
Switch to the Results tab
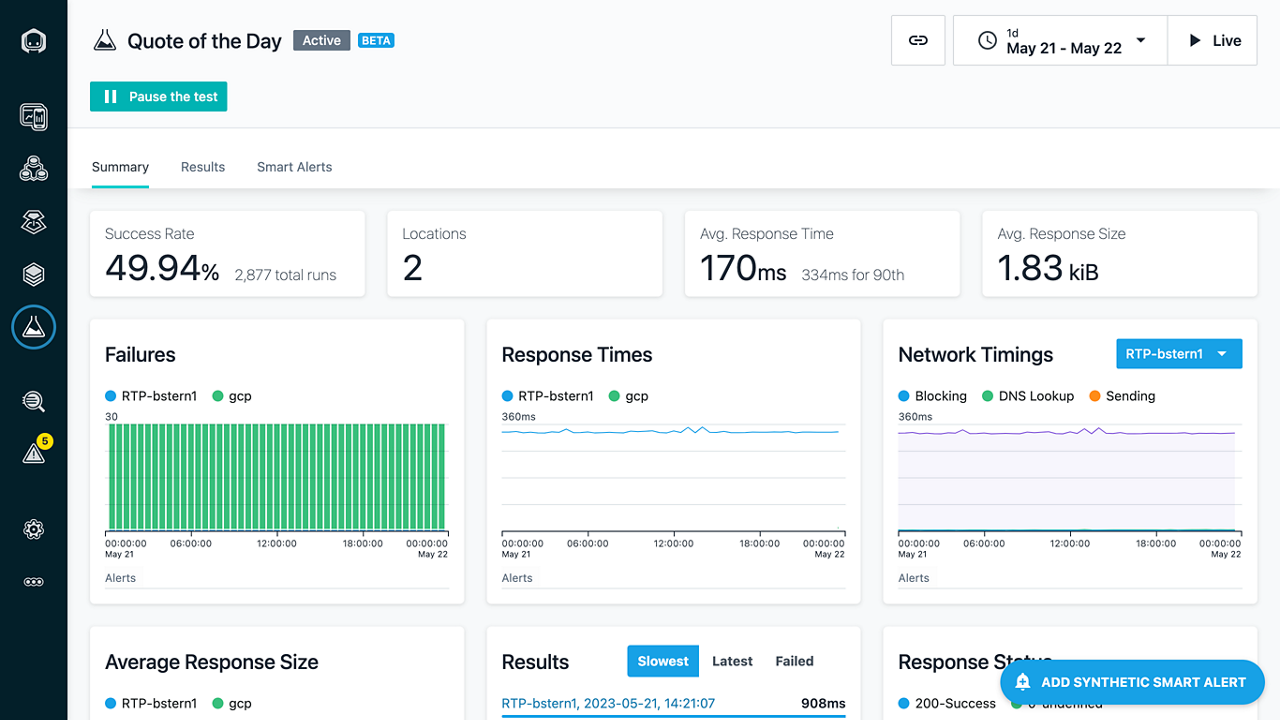203,167
